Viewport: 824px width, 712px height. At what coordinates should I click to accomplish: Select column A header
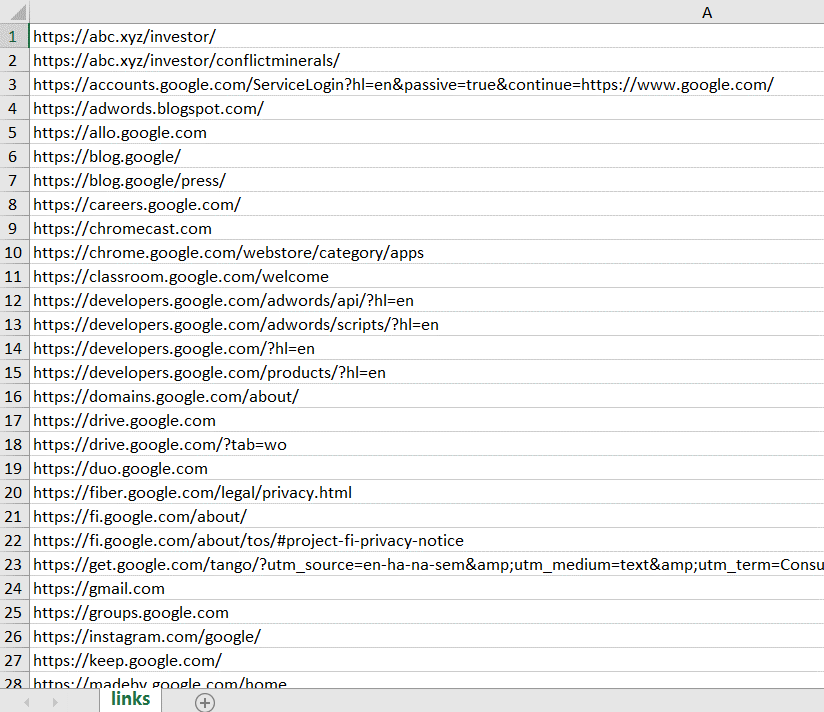pos(427,12)
